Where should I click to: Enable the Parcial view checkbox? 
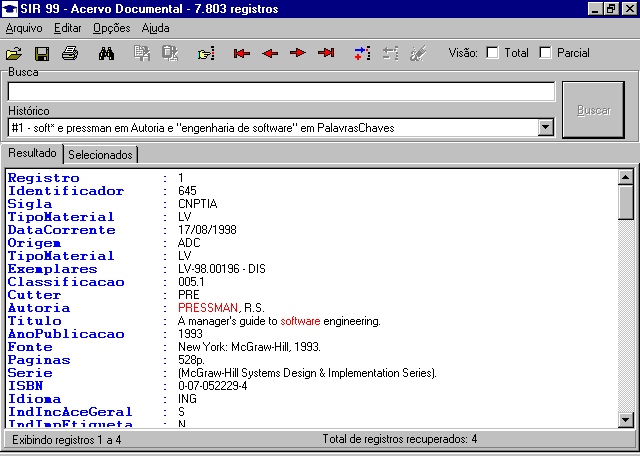[x=545, y=53]
